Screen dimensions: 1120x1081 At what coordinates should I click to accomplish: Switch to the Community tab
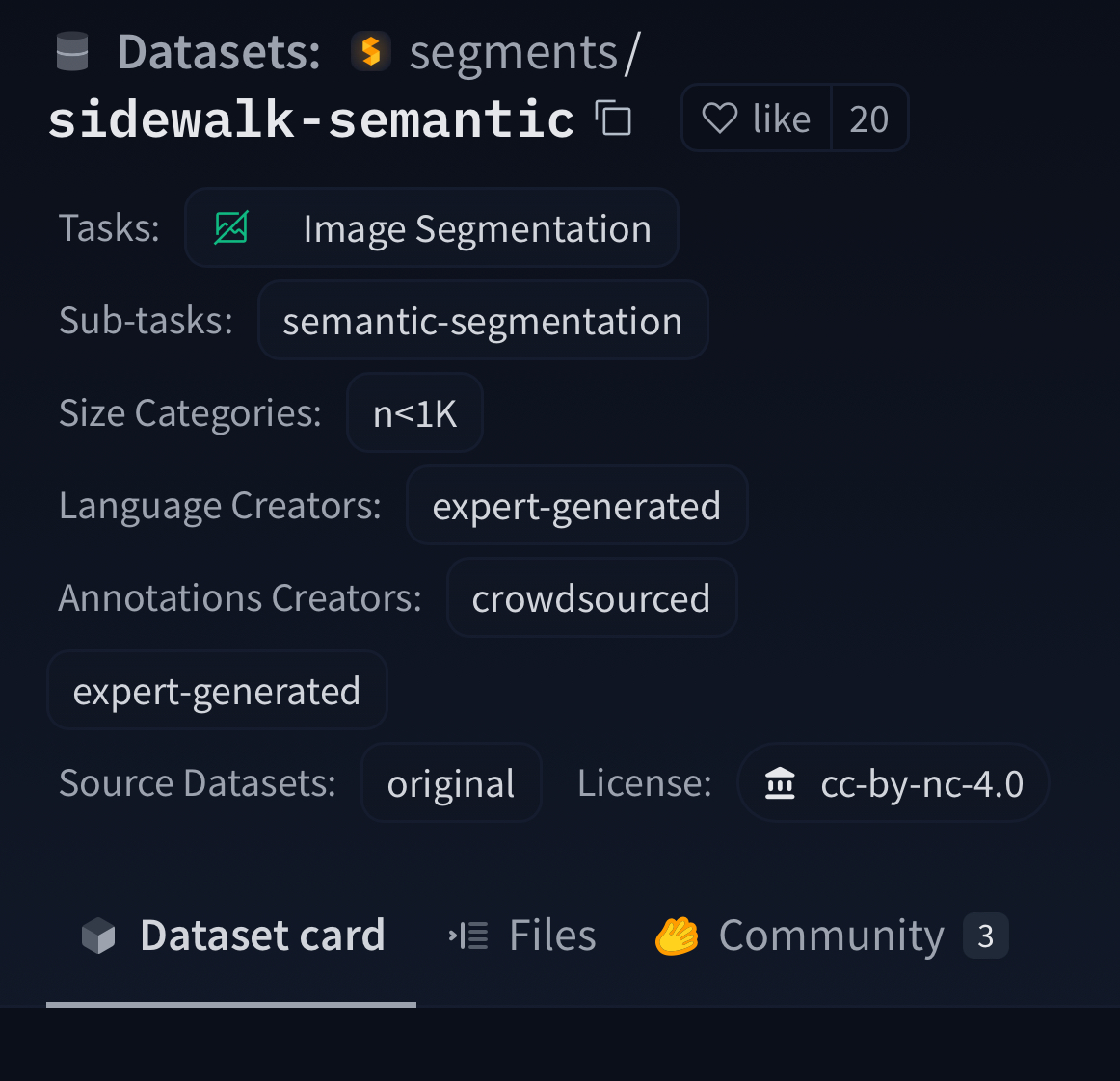[831, 936]
